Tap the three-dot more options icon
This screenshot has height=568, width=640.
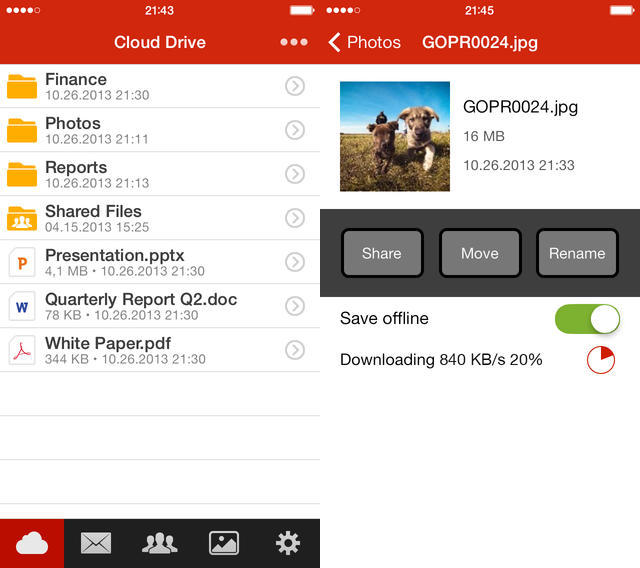(x=294, y=42)
